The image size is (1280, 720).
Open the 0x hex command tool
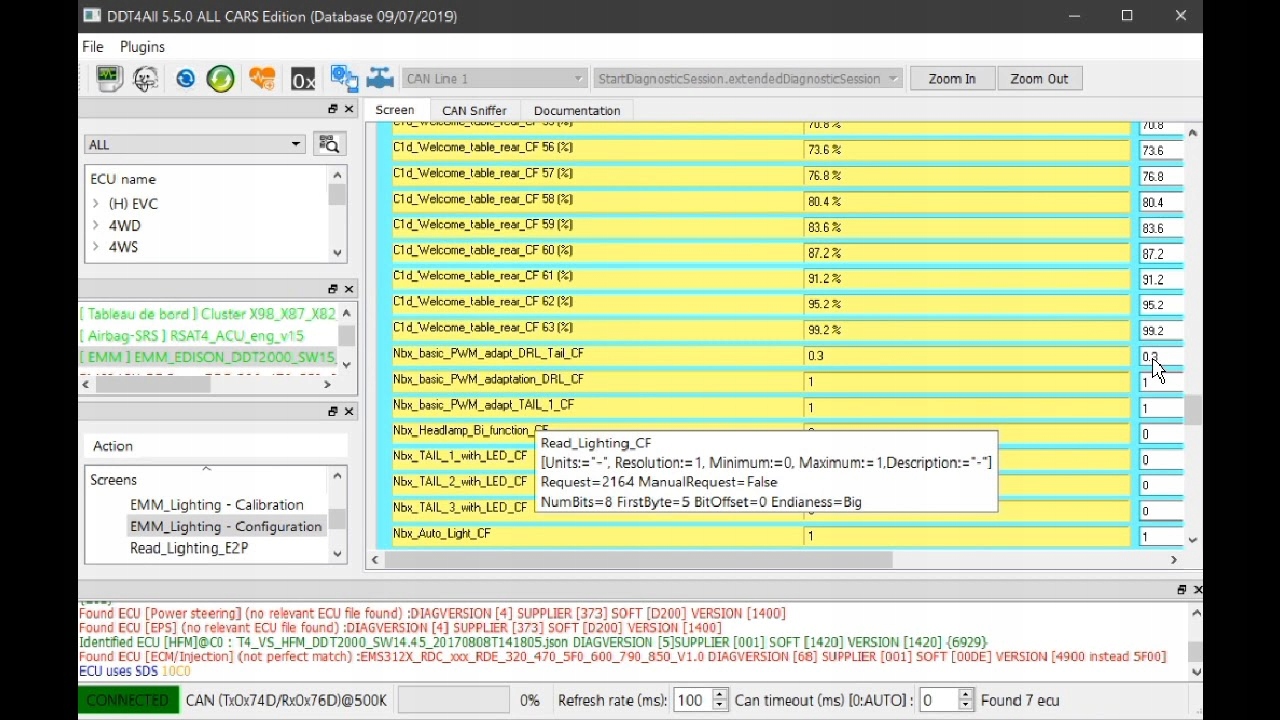click(x=302, y=79)
